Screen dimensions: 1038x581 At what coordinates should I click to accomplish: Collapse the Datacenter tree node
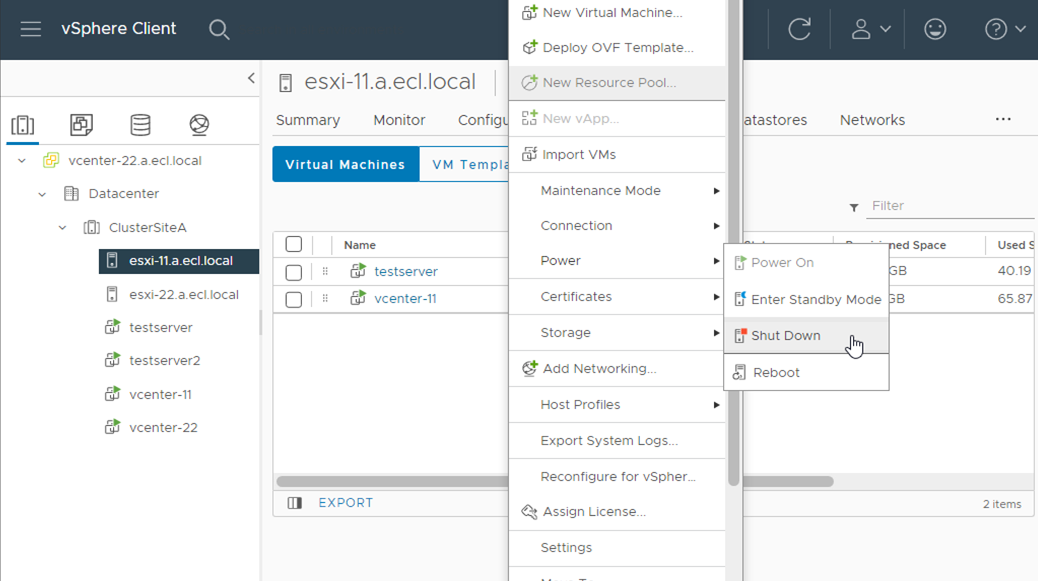click(42, 194)
